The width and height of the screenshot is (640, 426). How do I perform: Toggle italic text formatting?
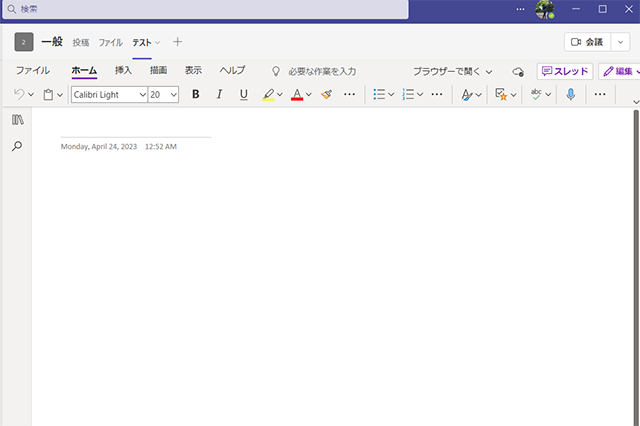(x=219, y=95)
